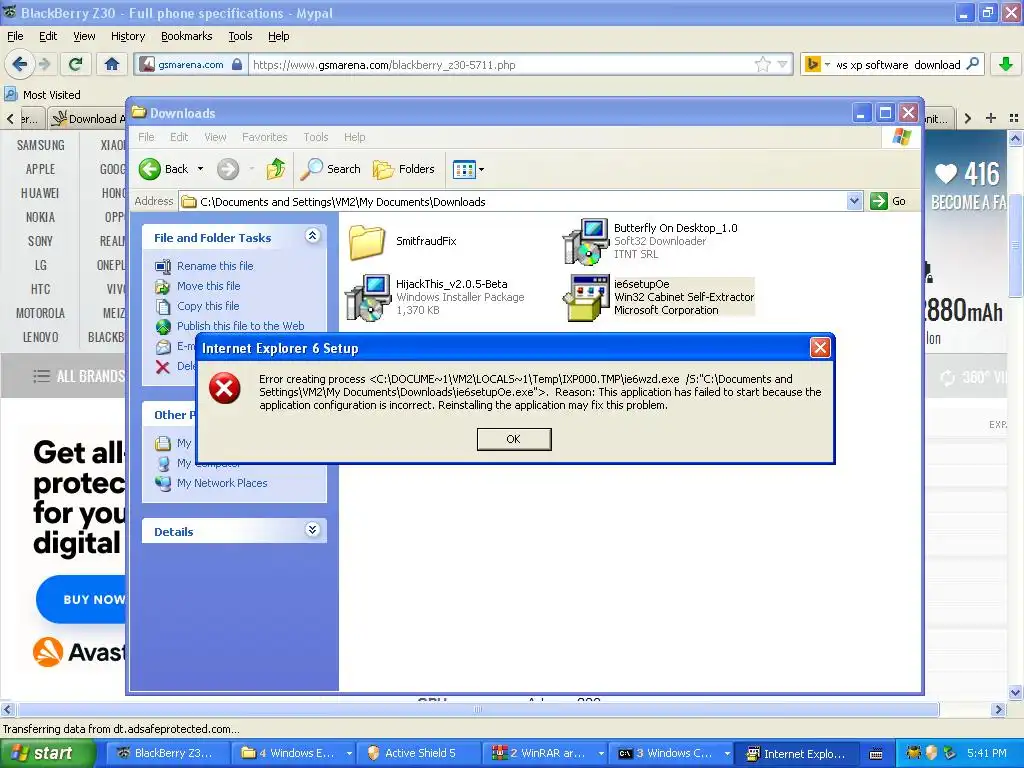Image resolution: width=1024 pixels, height=768 pixels.
Task: Click Back in the Downloads Explorer window
Action: coord(165,169)
